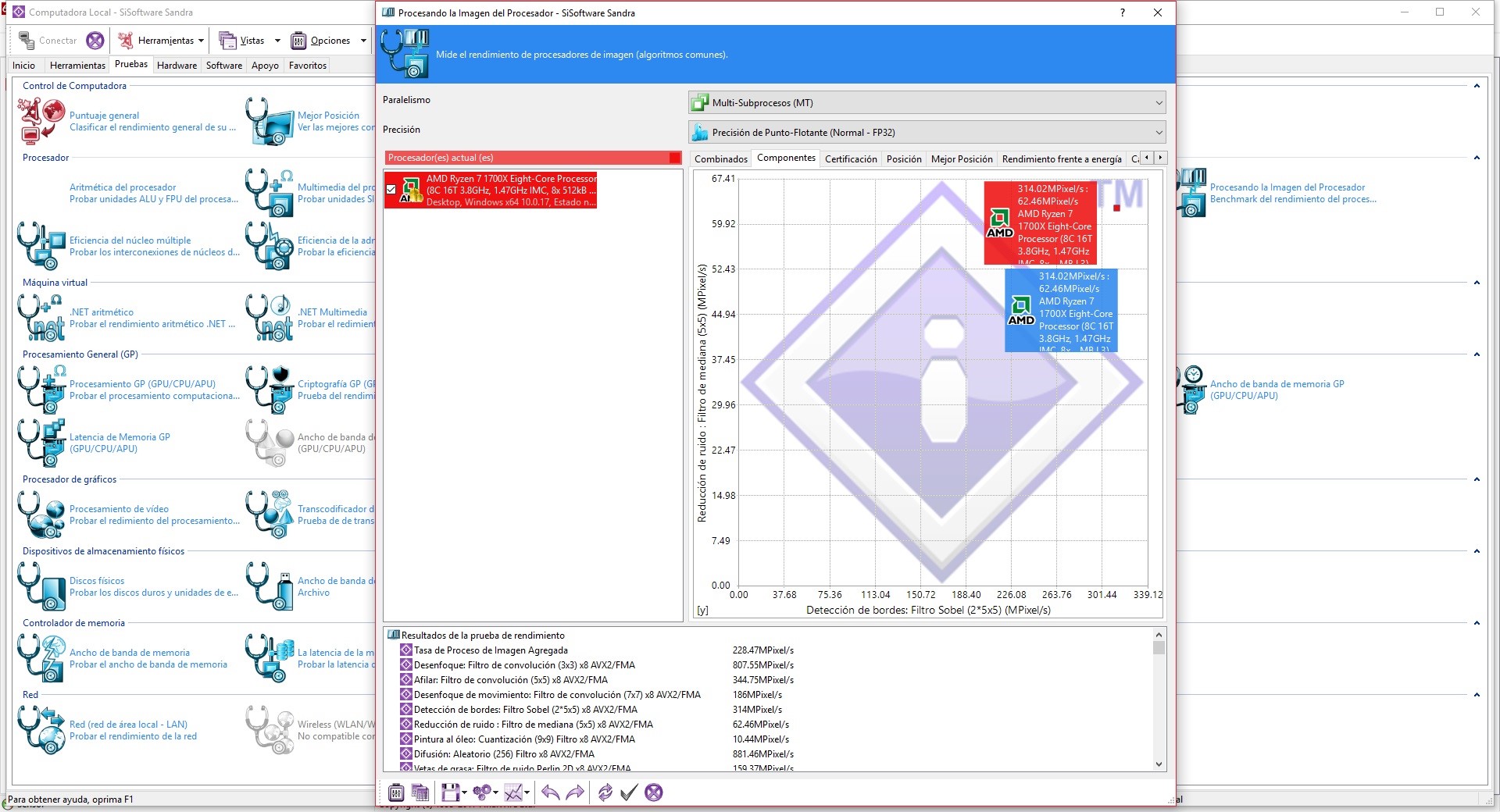The image size is (1500, 812).
Task: Open the Hardware tab
Action: pyautogui.click(x=177, y=66)
